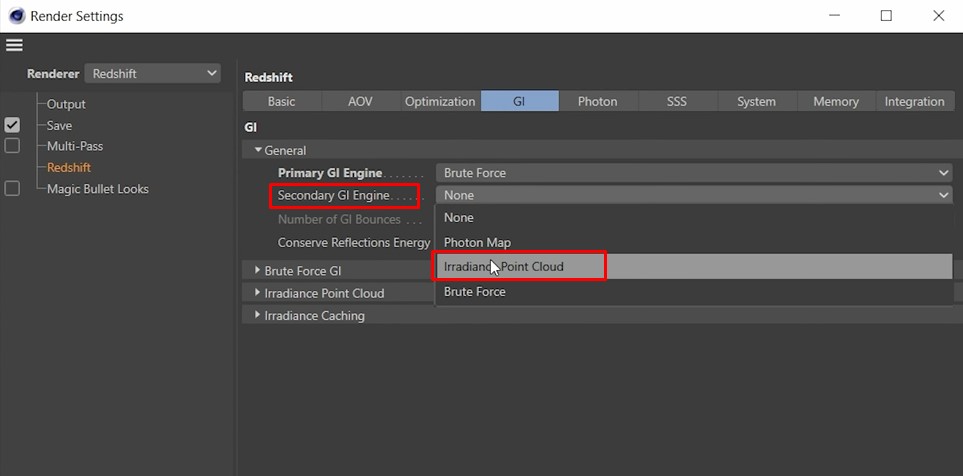Select Redshift in the settings tree

pos(69,167)
